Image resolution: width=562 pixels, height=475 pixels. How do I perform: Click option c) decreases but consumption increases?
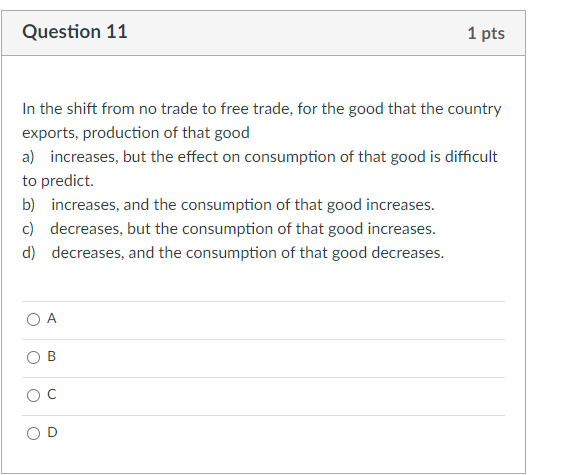point(229,229)
